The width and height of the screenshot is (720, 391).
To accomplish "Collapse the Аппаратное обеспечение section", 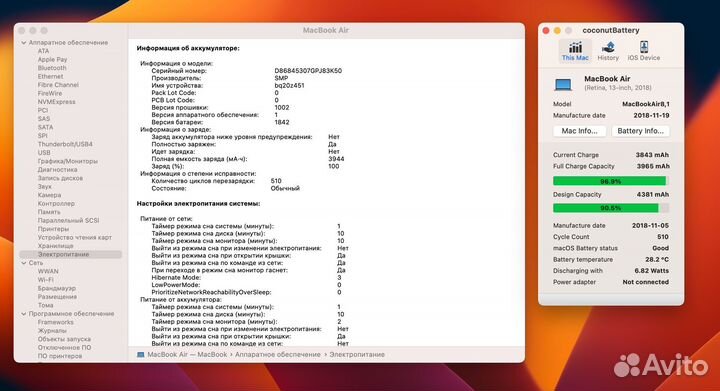I will point(24,43).
